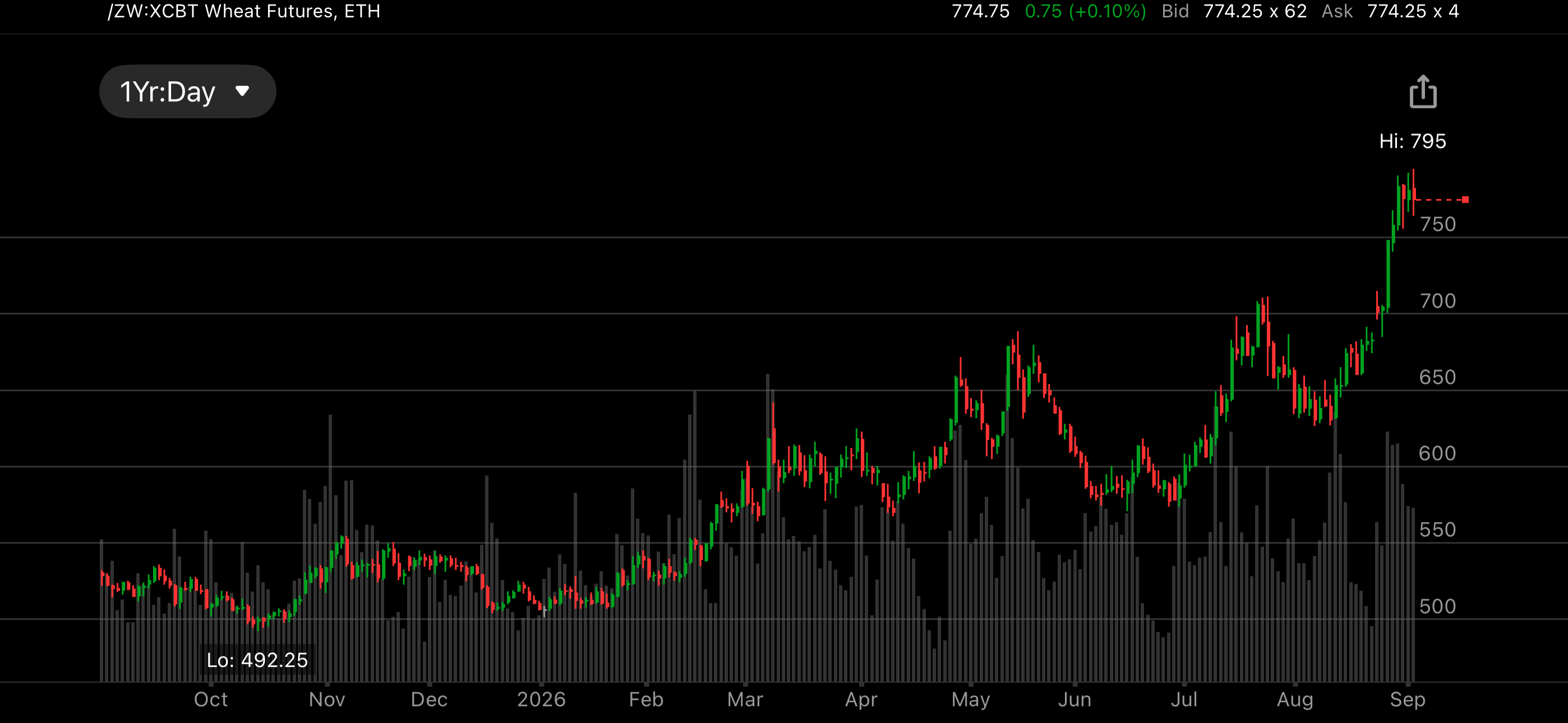Click the 750 price axis label

pyautogui.click(x=1438, y=224)
